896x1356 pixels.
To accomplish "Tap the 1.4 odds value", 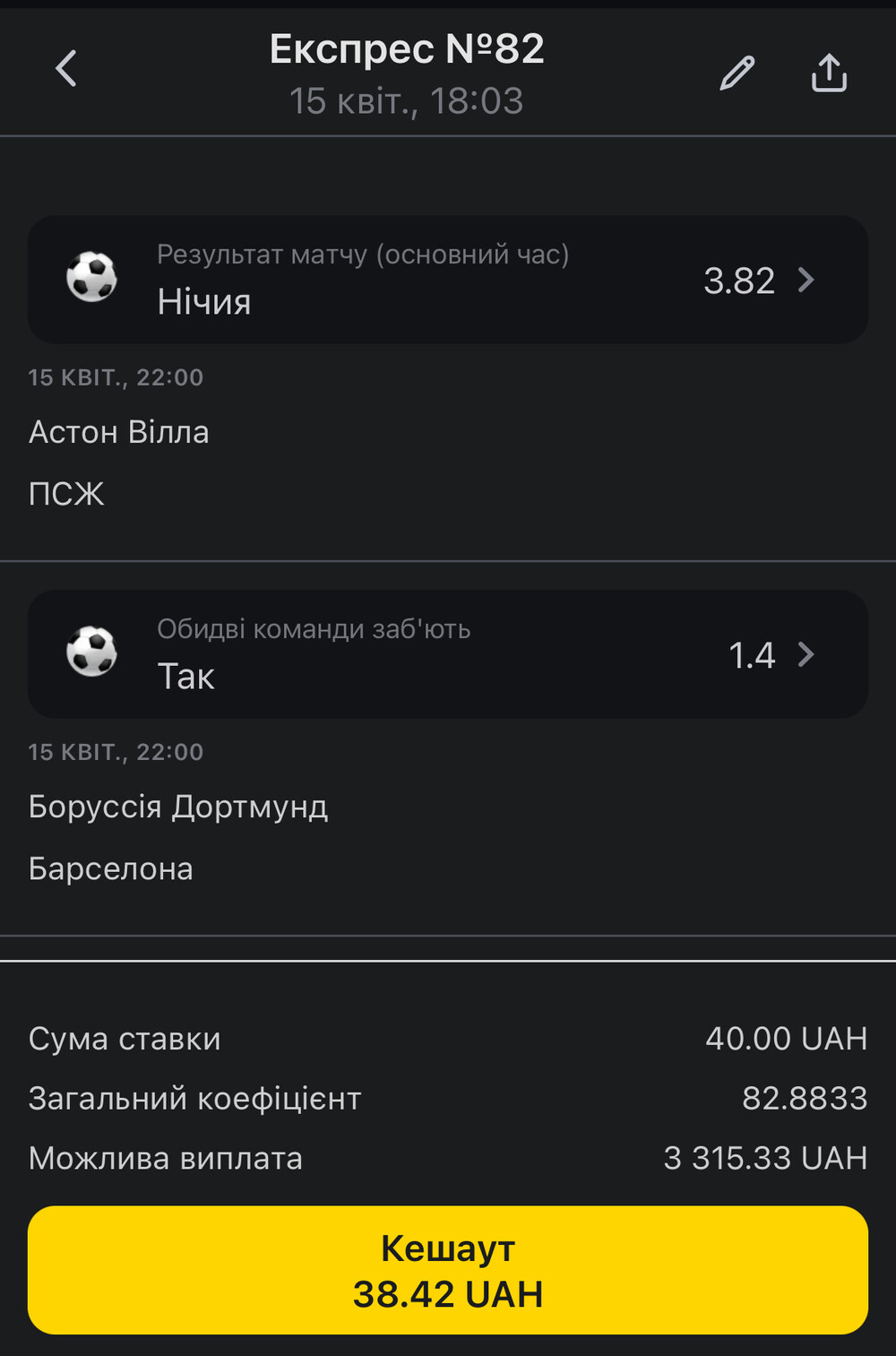I will 752,656.
